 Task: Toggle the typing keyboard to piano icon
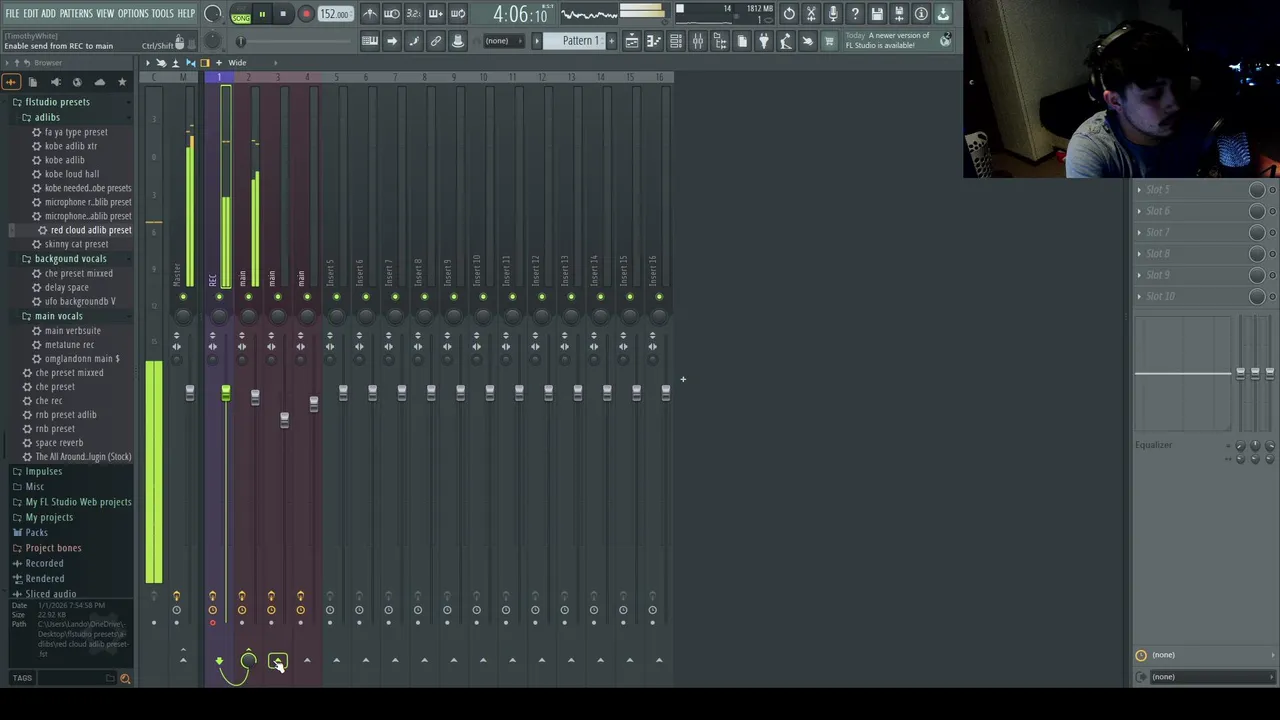pyautogui.click(x=370, y=41)
